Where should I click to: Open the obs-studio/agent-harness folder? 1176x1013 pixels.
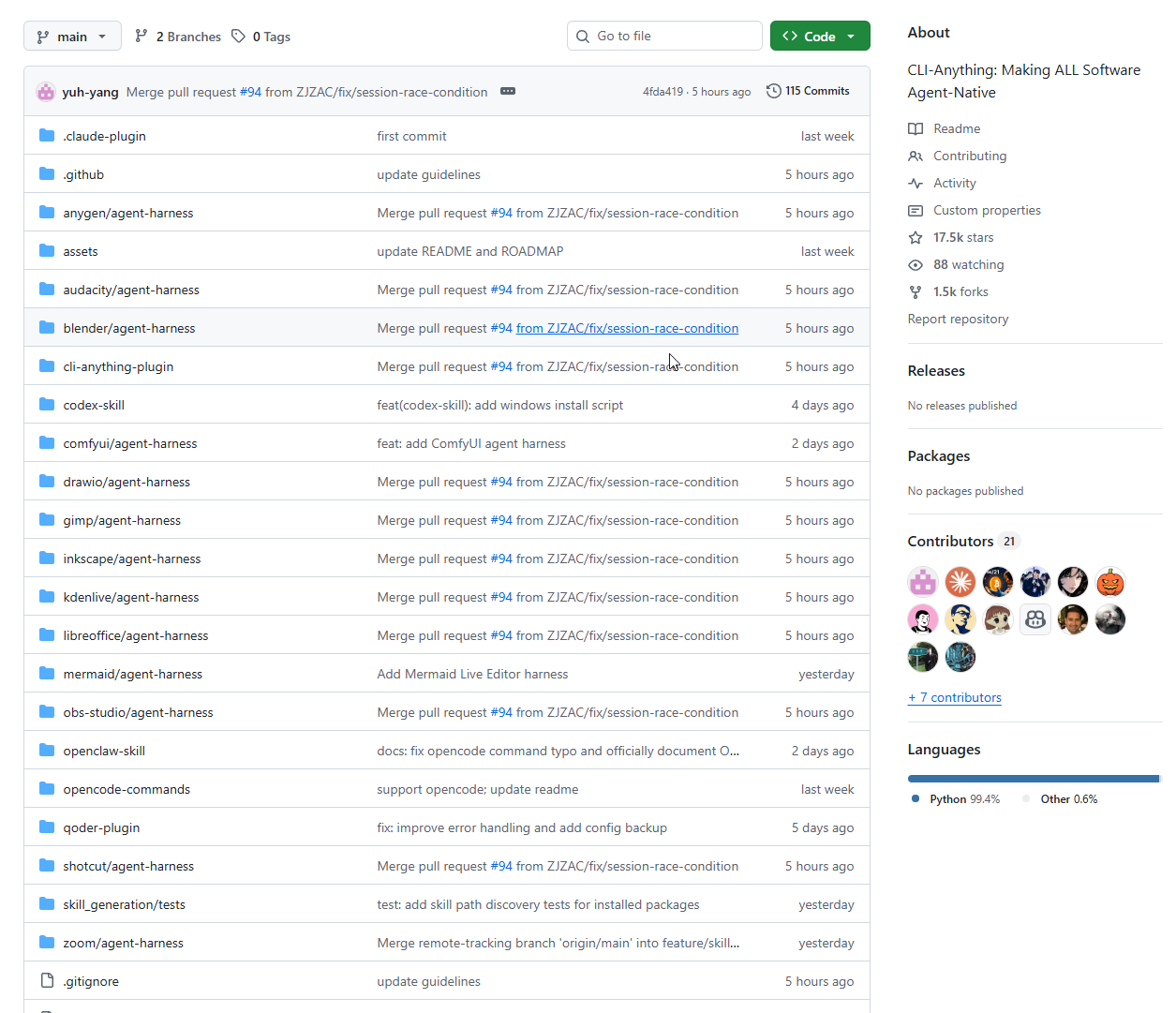138,712
